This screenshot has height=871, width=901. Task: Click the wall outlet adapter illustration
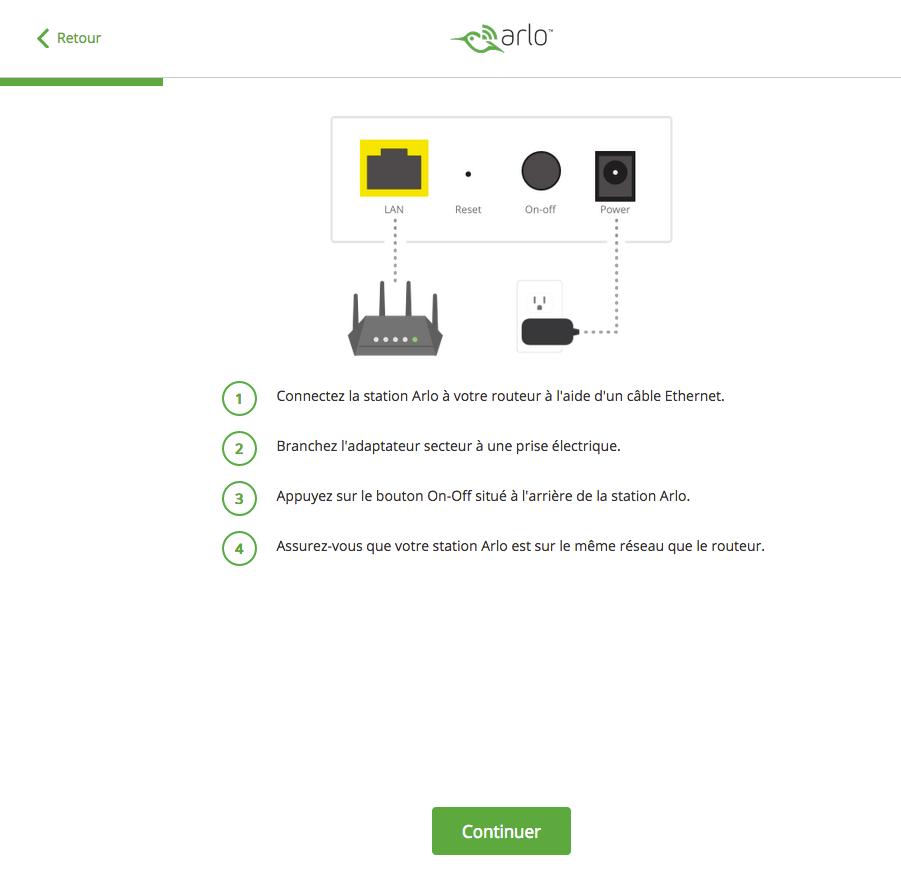547,317
